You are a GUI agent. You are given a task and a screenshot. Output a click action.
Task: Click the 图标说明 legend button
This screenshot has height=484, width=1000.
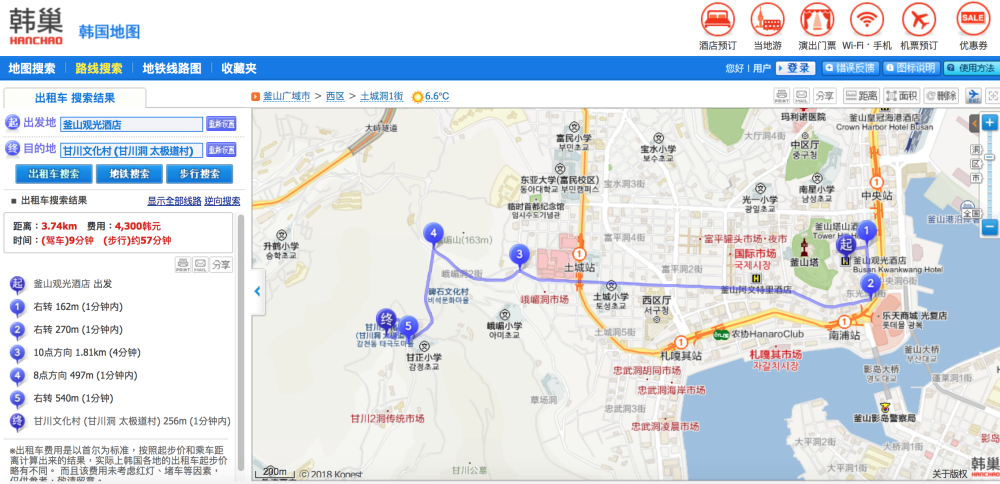[x=911, y=68]
